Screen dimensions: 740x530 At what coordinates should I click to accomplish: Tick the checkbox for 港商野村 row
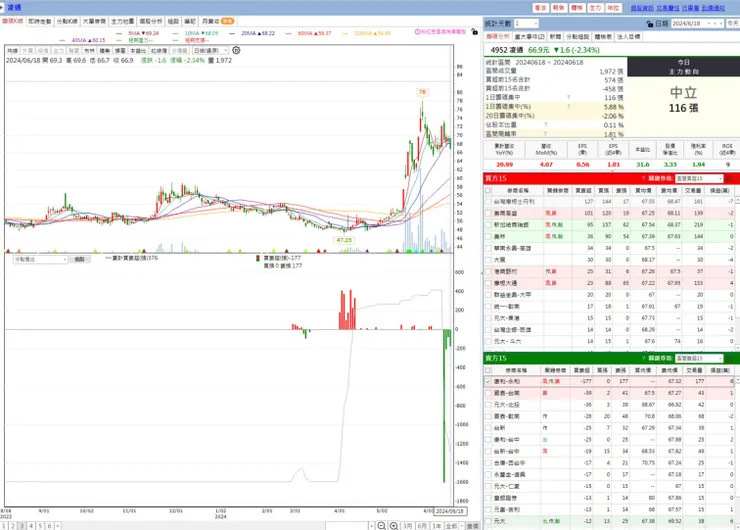point(488,271)
